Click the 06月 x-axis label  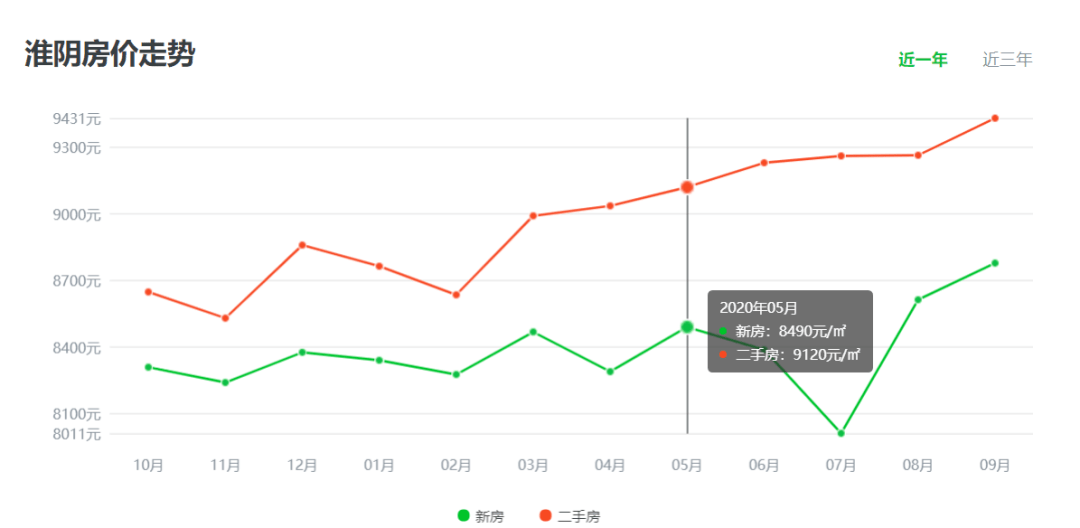764,465
